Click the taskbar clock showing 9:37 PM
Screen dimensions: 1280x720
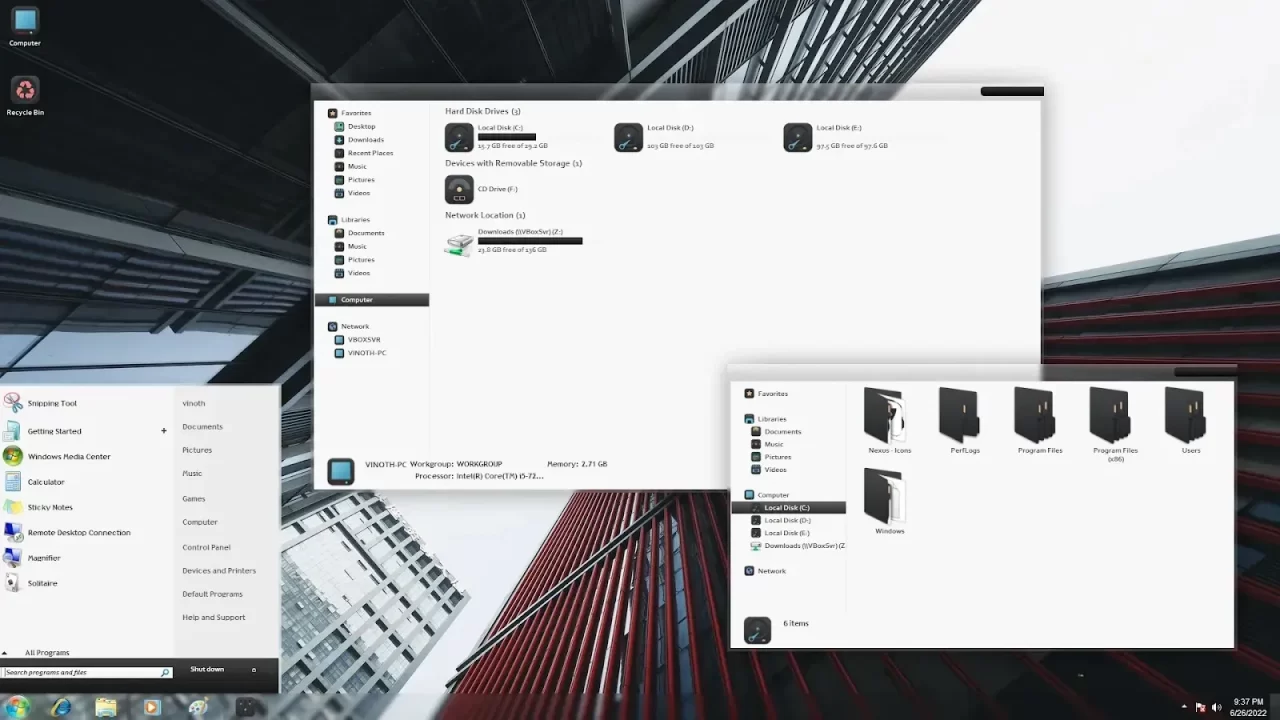[x=1248, y=702]
